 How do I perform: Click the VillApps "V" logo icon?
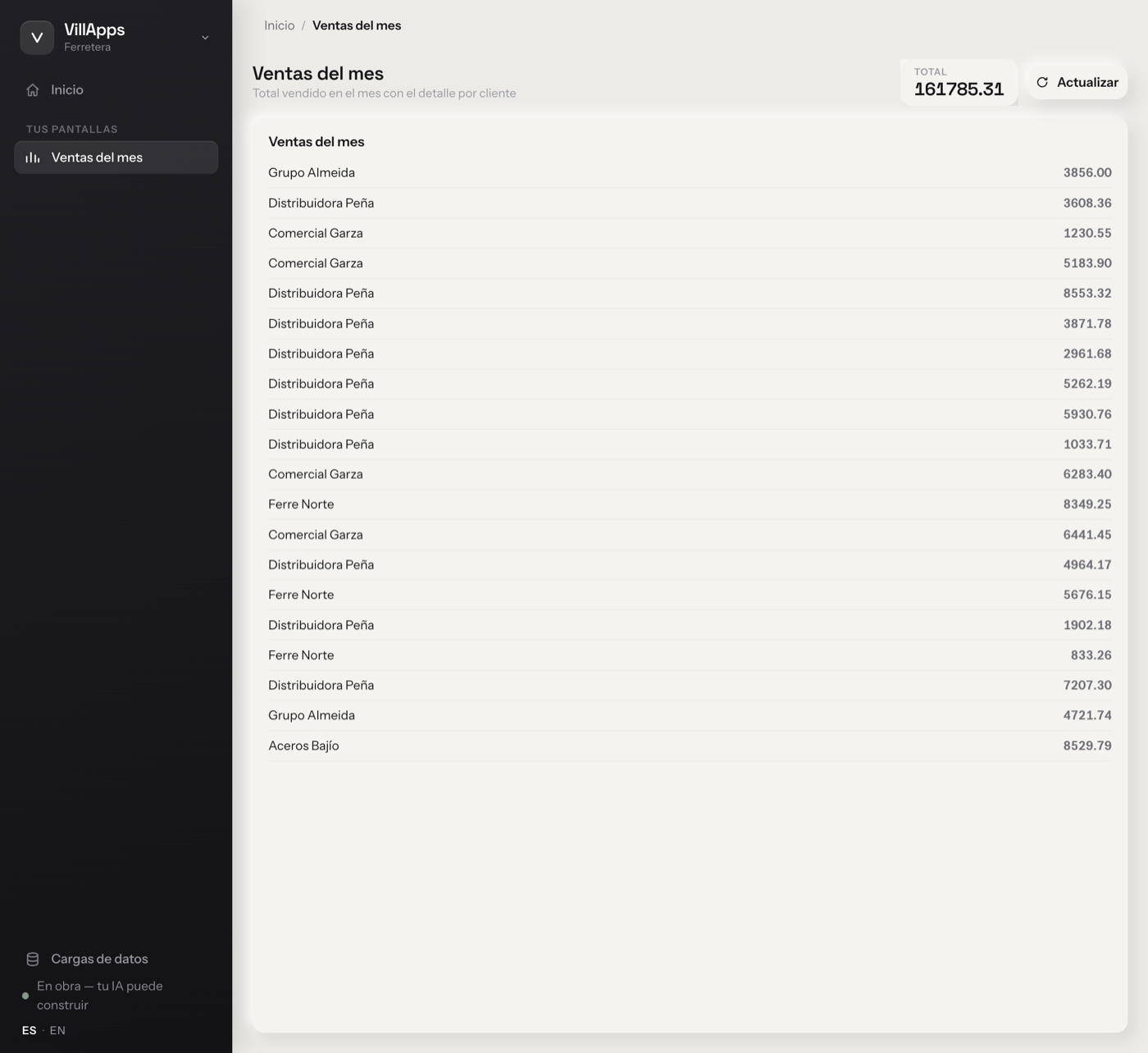coord(37,38)
